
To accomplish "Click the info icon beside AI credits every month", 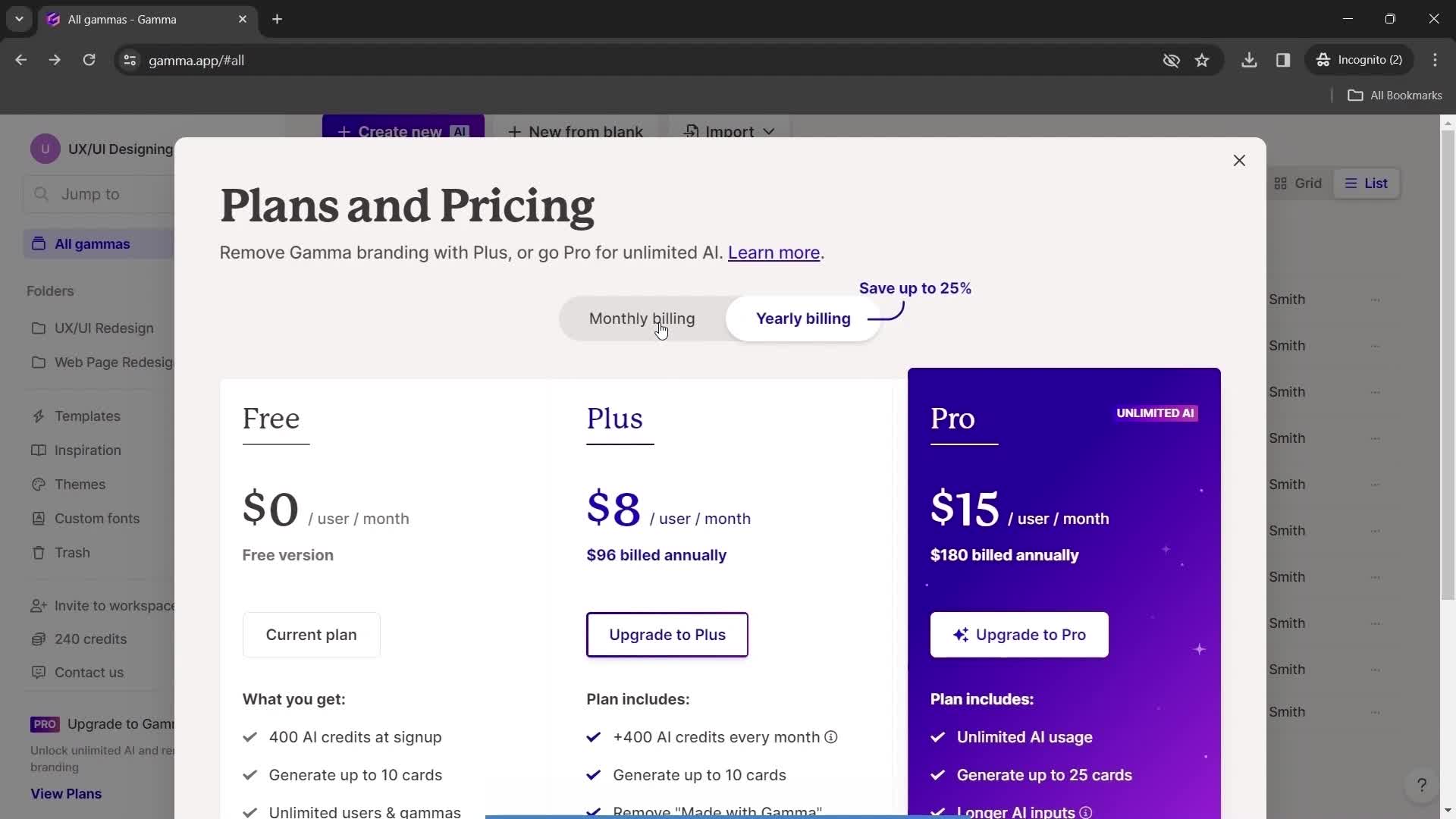I will click(x=831, y=737).
